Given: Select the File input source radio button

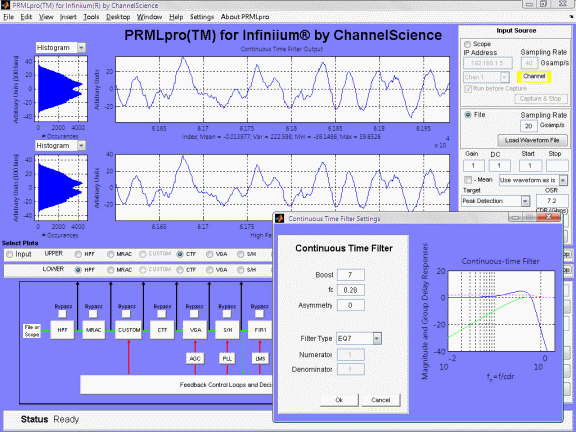Looking at the screenshot, I should 468,115.
